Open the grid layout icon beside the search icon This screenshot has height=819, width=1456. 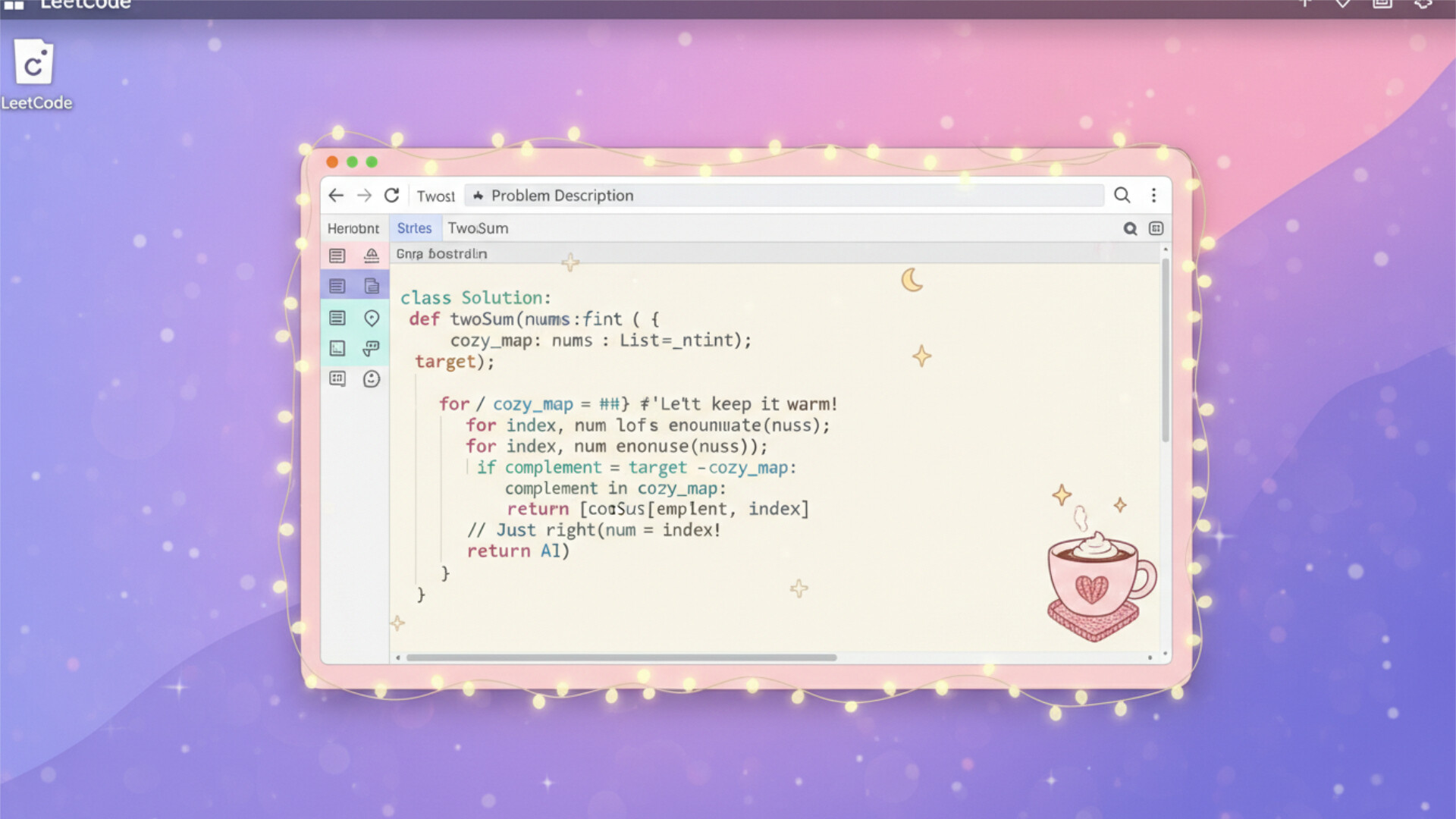pos(1157,228)
